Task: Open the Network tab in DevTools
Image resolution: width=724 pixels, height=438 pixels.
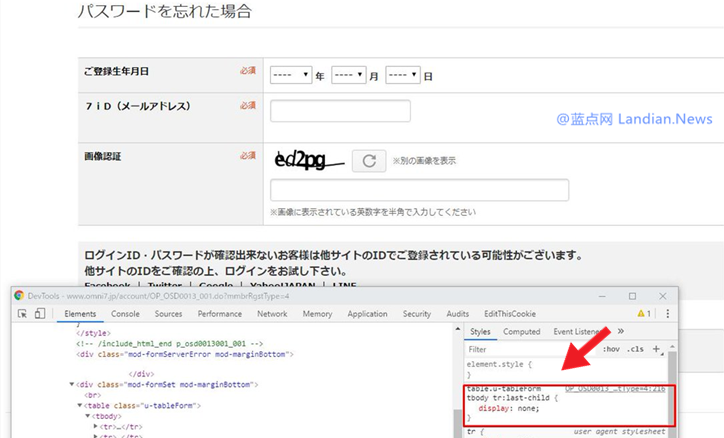Action: pos(271,314)
